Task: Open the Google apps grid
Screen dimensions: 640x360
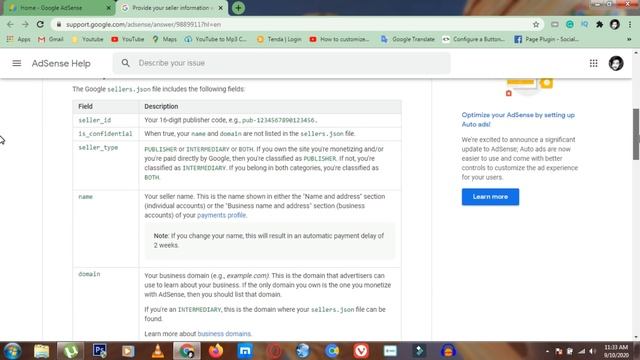Action: 593,63
